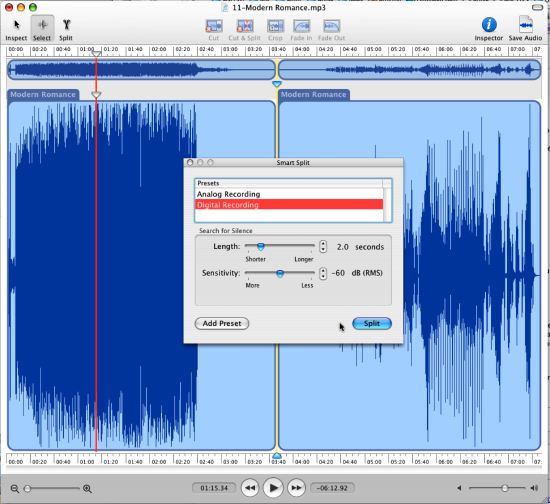Click the 05:00 mark on bottom ruler

pos(374,462)
